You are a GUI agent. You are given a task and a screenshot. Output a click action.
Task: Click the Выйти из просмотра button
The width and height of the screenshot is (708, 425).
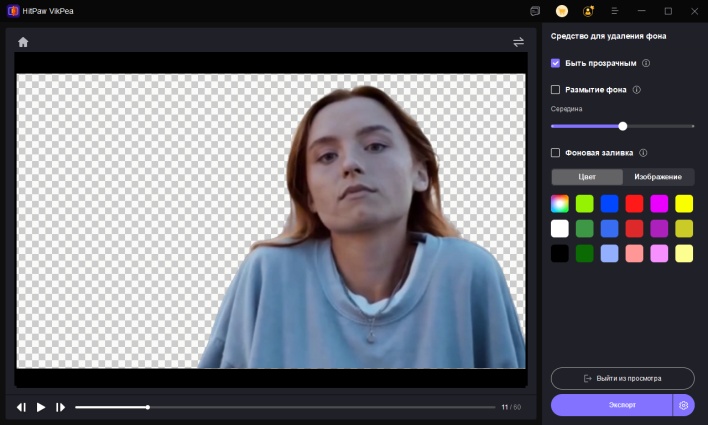pyautogui.click(x=622, y=378)
